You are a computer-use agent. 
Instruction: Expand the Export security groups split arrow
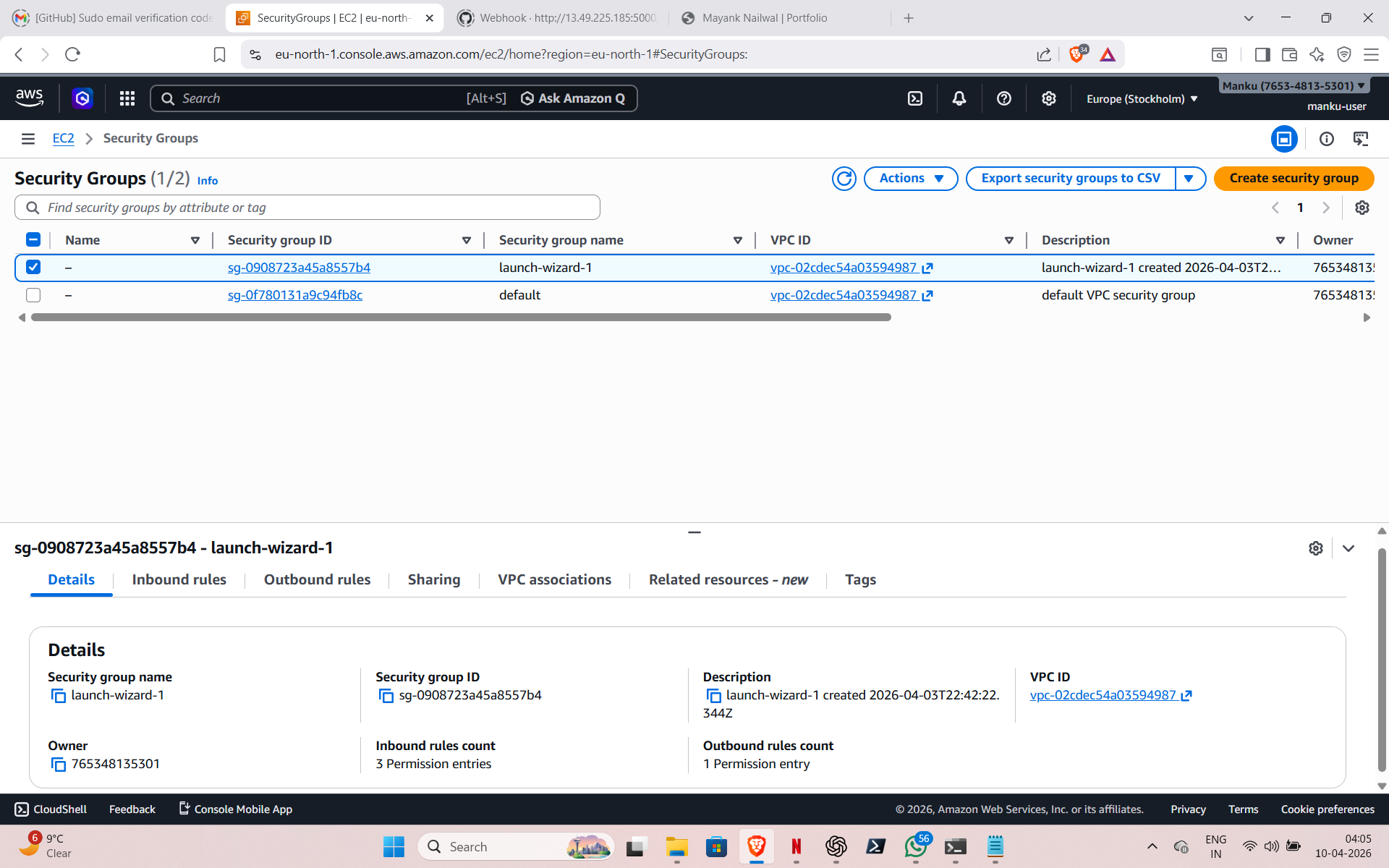1189,179
